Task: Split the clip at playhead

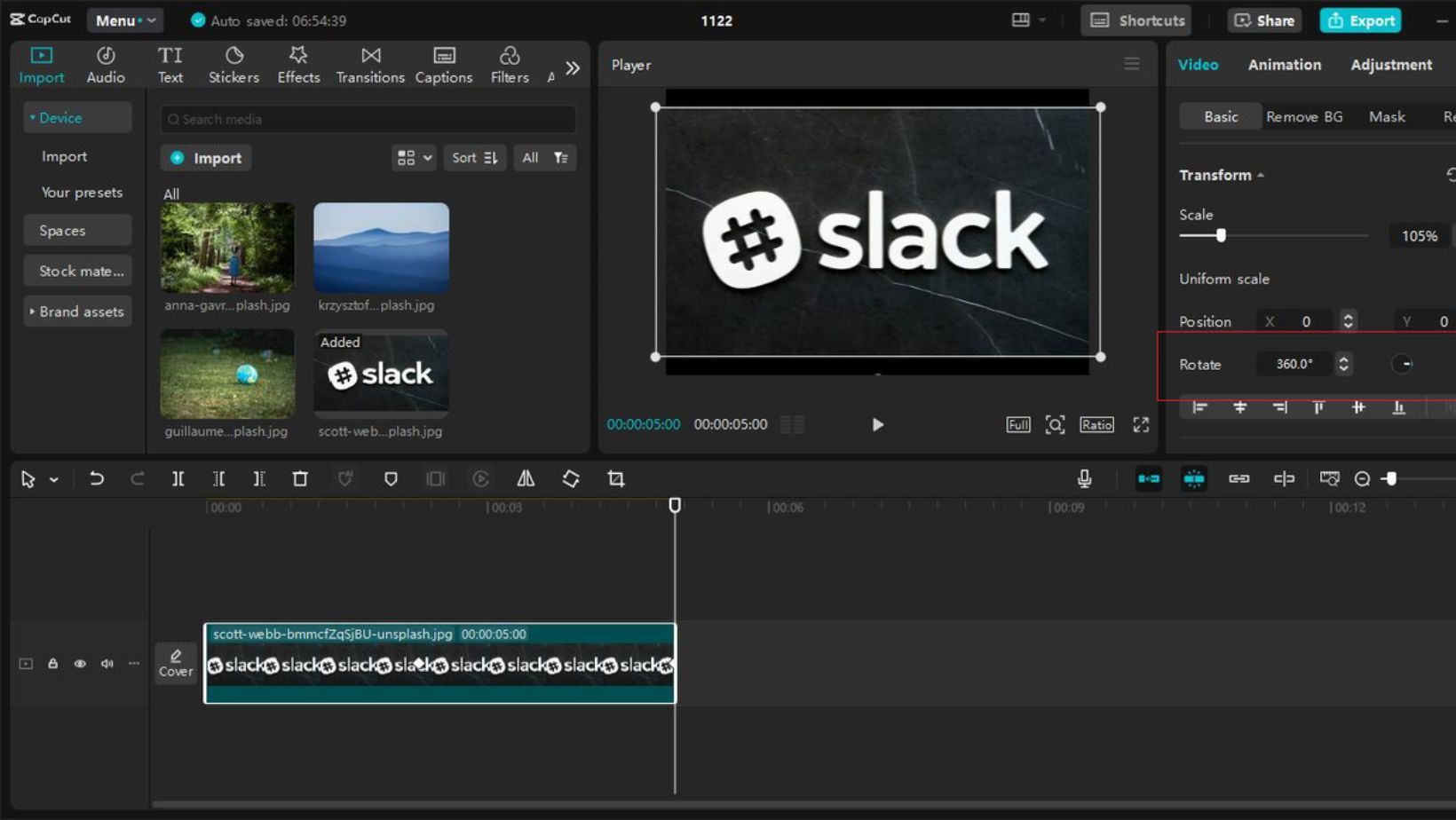Action: 178,479
